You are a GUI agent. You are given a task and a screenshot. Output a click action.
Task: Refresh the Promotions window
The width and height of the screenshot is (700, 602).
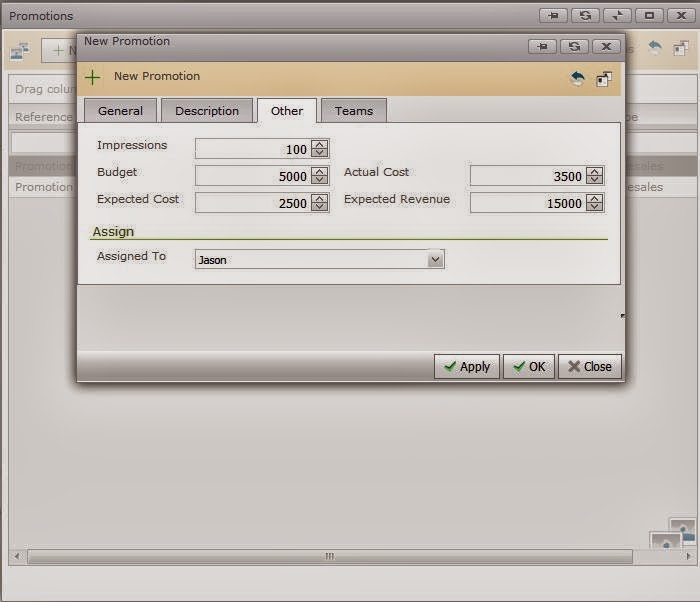coord(585,16)
